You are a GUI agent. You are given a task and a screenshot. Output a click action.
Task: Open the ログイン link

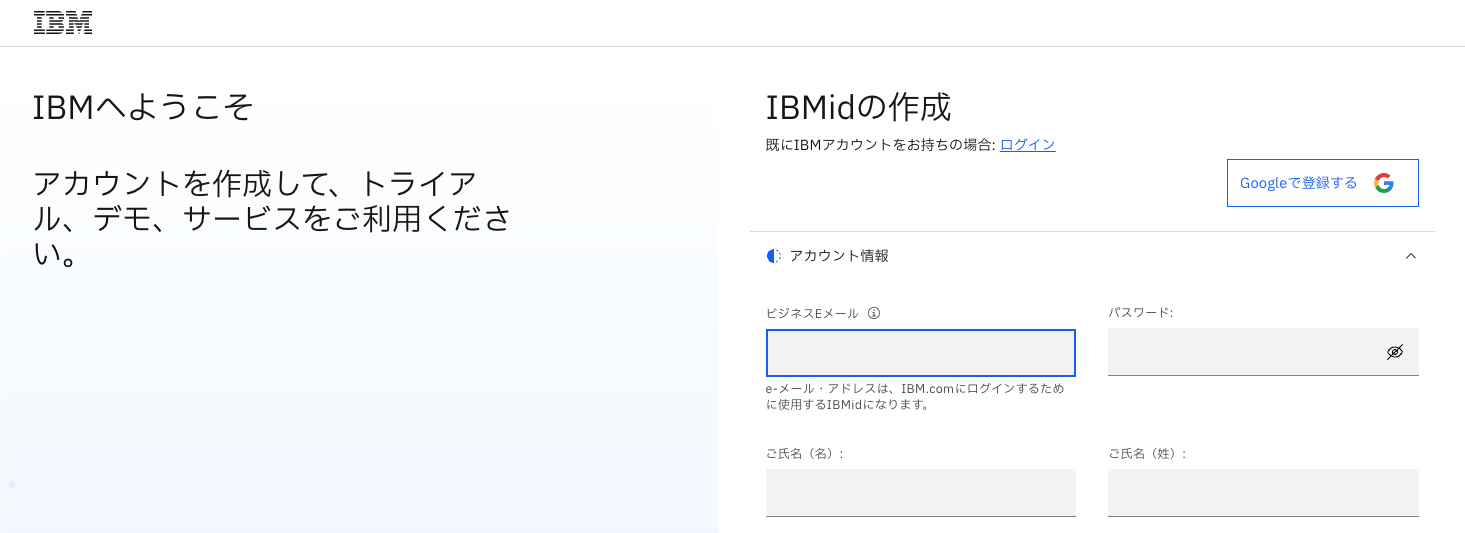(x=1027, y=145)
